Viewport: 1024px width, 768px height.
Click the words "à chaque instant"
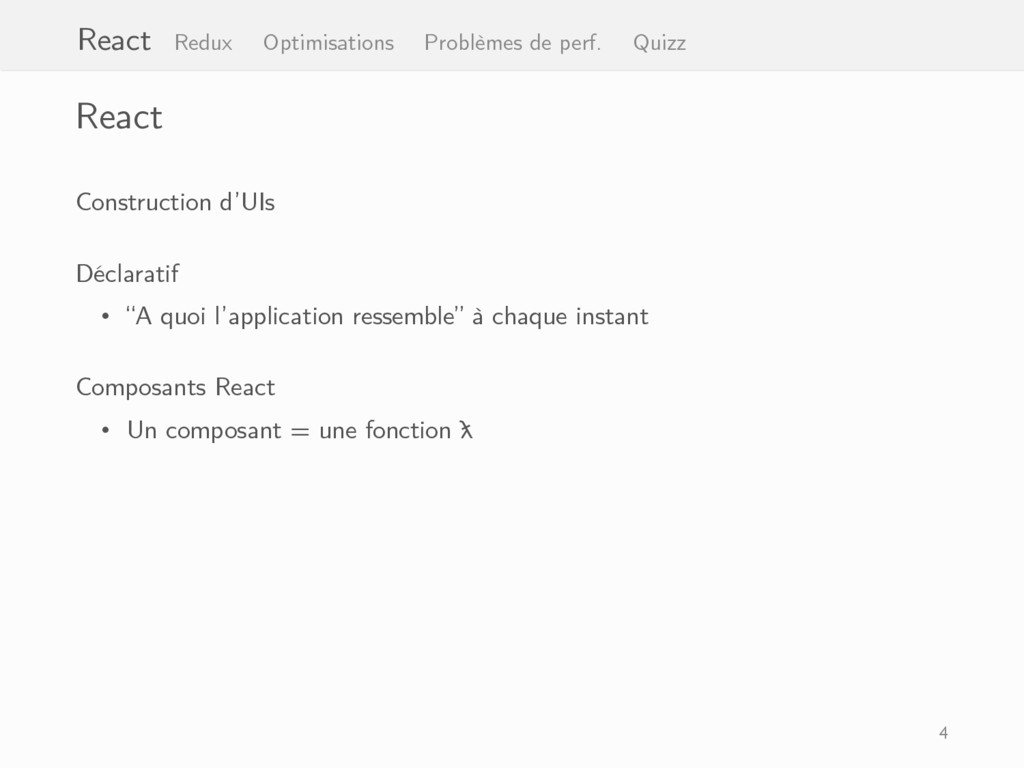pyautogui.click(x=560, y=317)
